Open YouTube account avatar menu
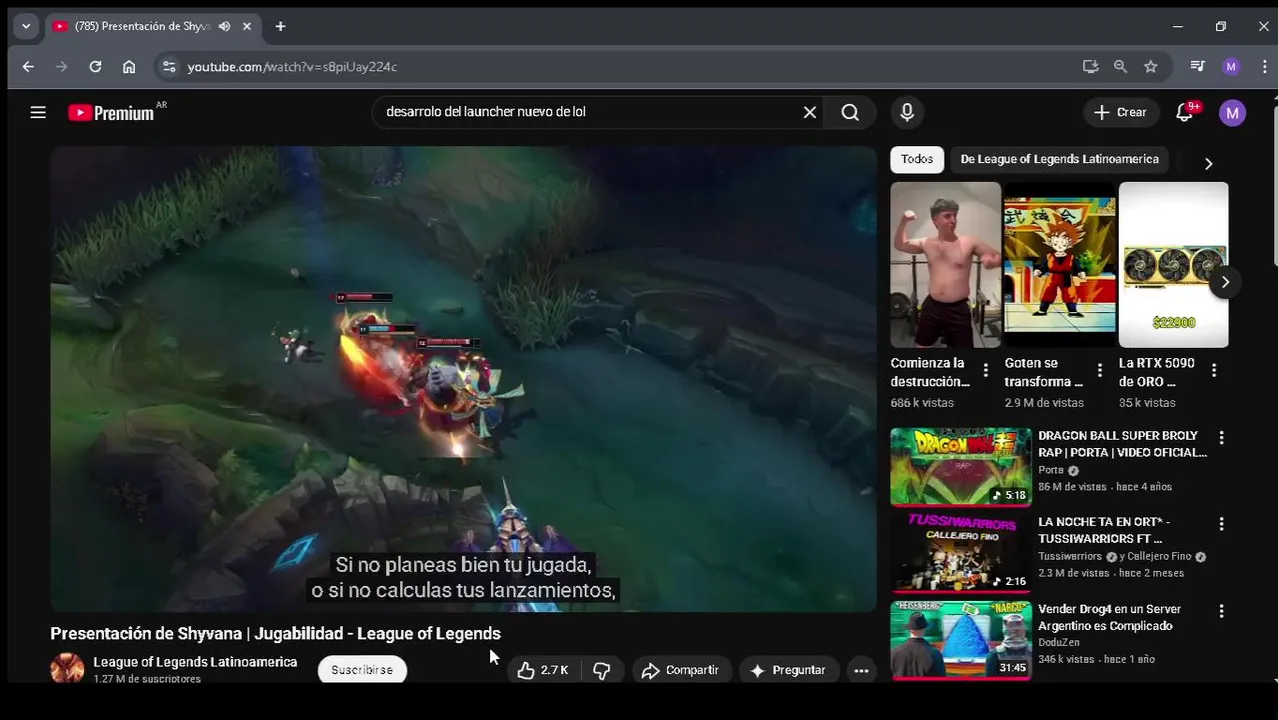 tap(1232, 112)
